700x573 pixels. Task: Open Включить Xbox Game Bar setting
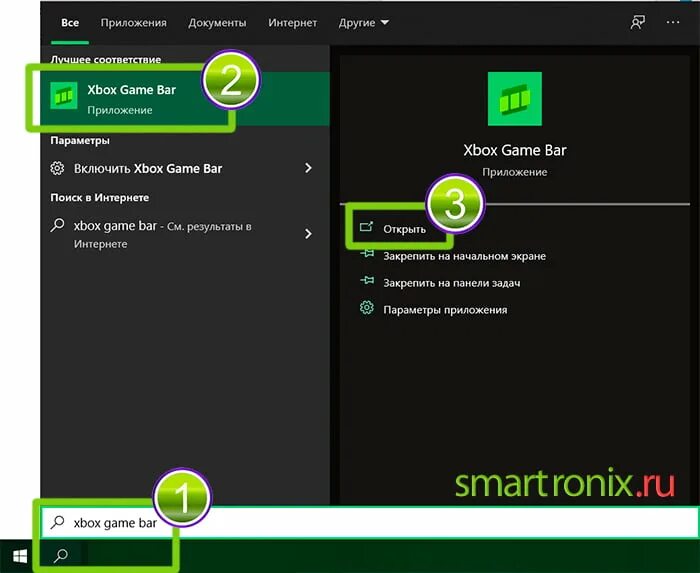click(x=185, y=169)
